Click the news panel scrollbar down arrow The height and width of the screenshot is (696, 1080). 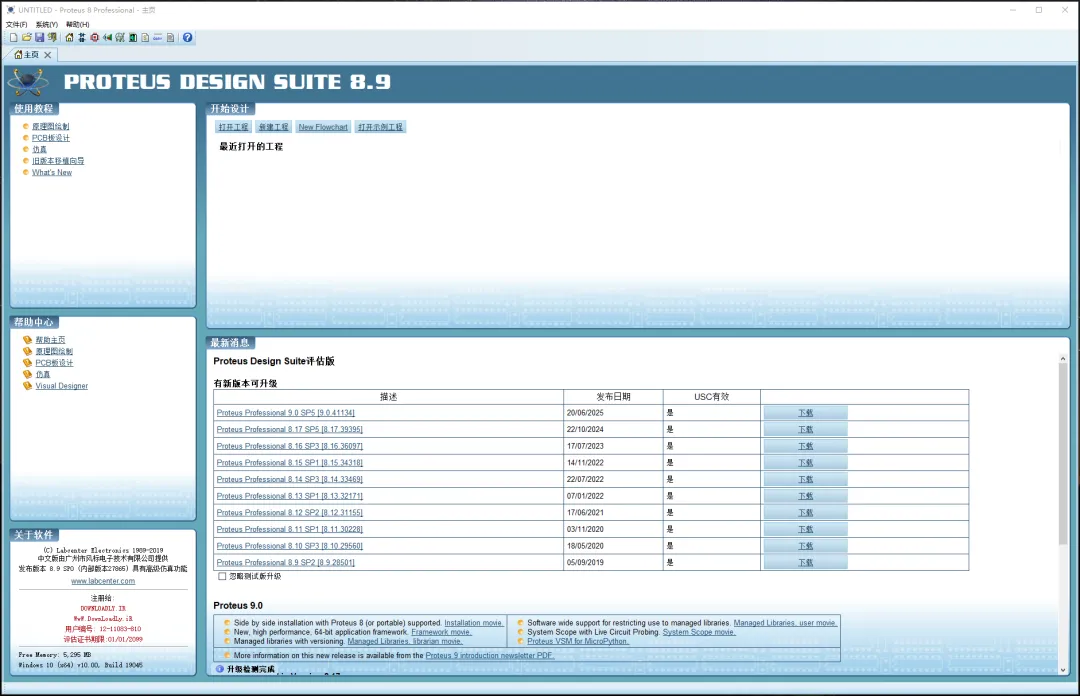pos(1063,670)
